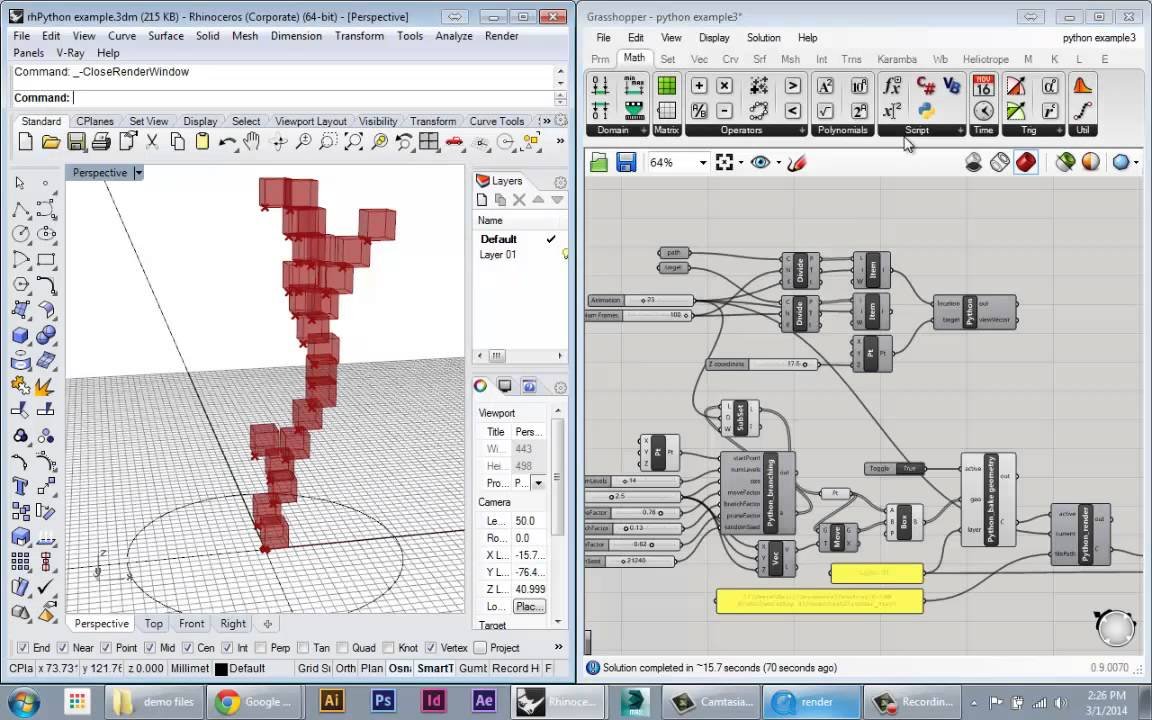Image resolution: width=1152 pixels, height=720 pixels.
Task: Click Grasshopper zoom extents icon
Action: (x=724, y=162)
